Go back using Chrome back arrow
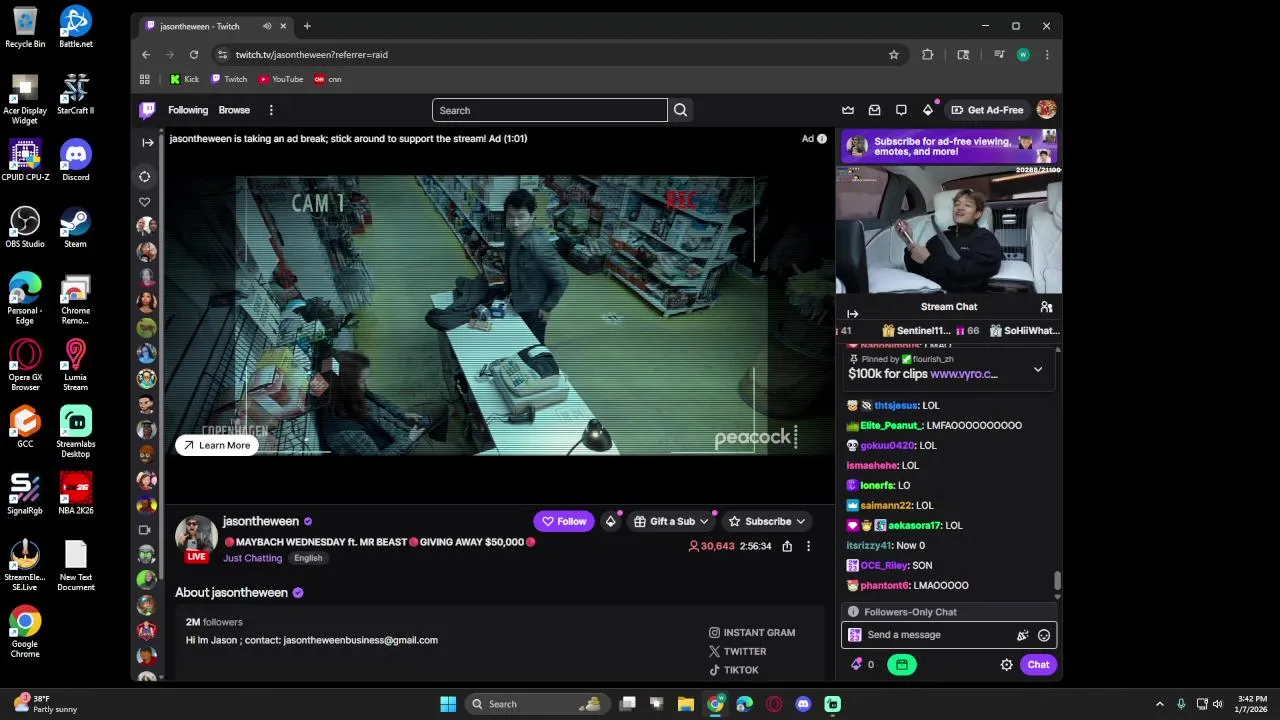The height and width of the screenshot is (720, 1280). pyautogui.click(x=146, y=55)
